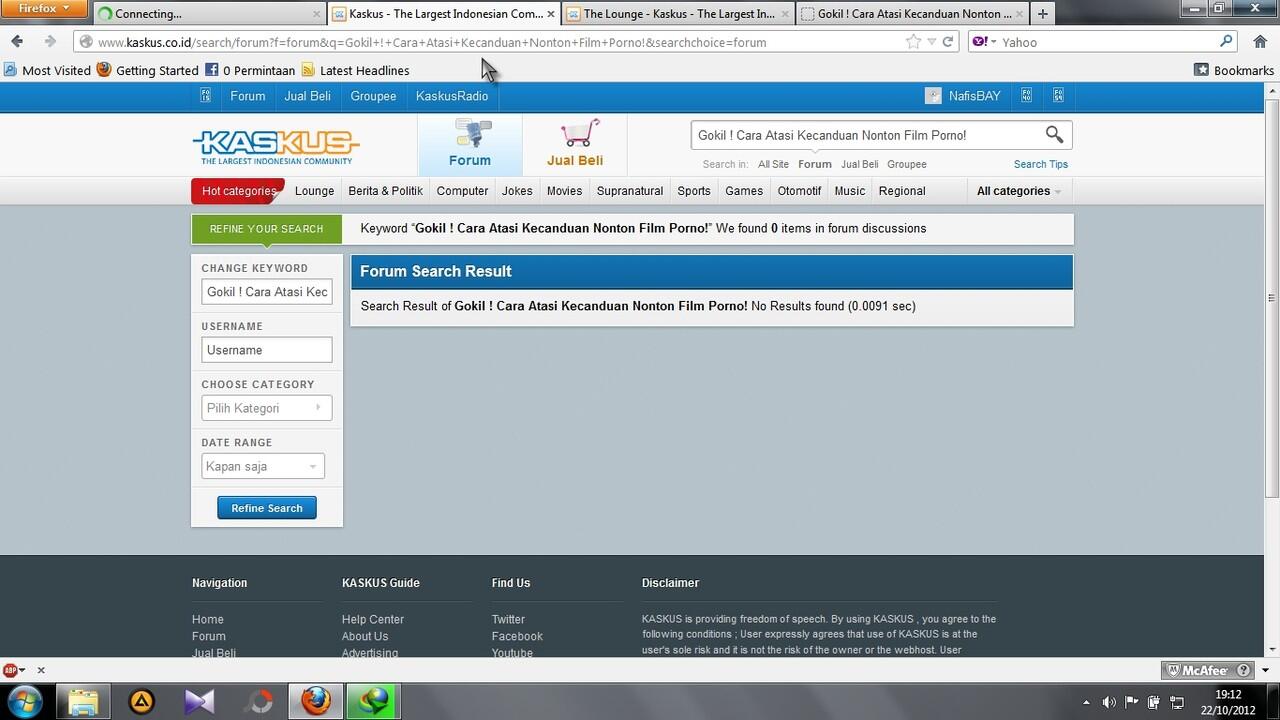
Task: Click the NafisBAY user avatar
Action: [933, 96]
